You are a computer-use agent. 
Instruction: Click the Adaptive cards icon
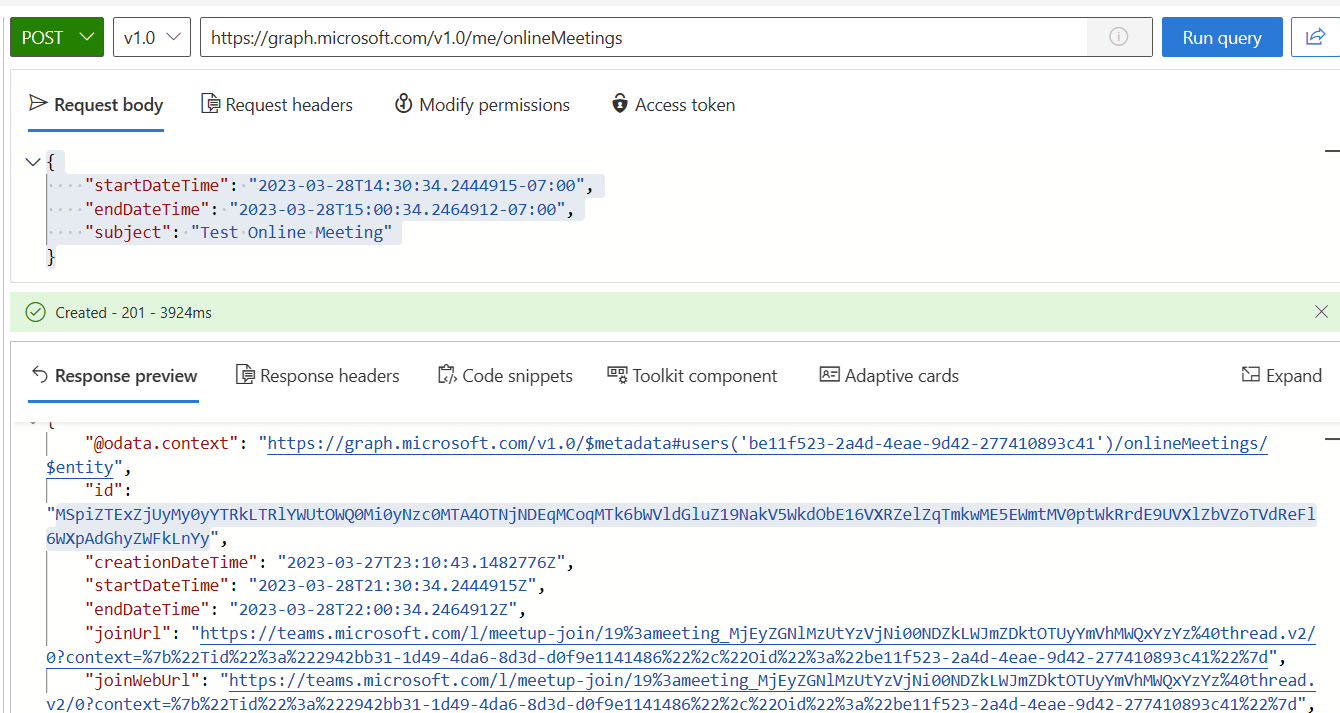tap(828, 374)
